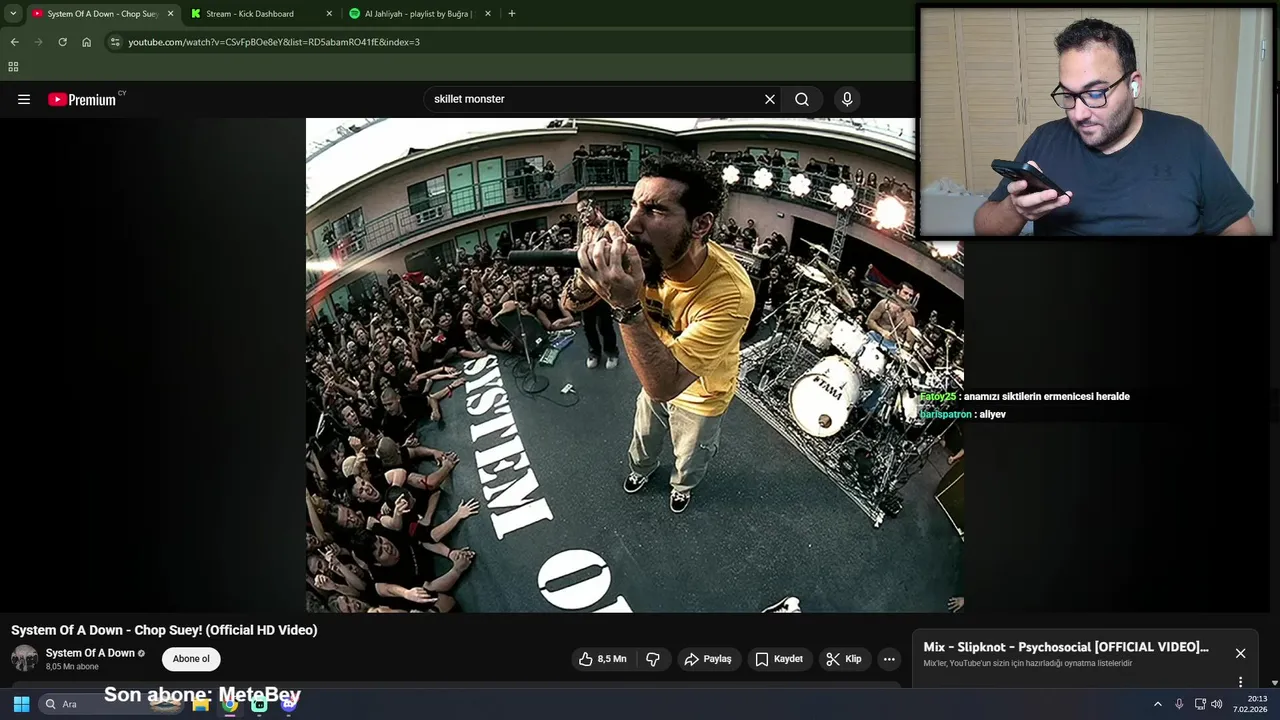The height and width of the screenshot is (720, 1280).
Task: Close the Kick Dashboard tab
Action: pos(329,14)
